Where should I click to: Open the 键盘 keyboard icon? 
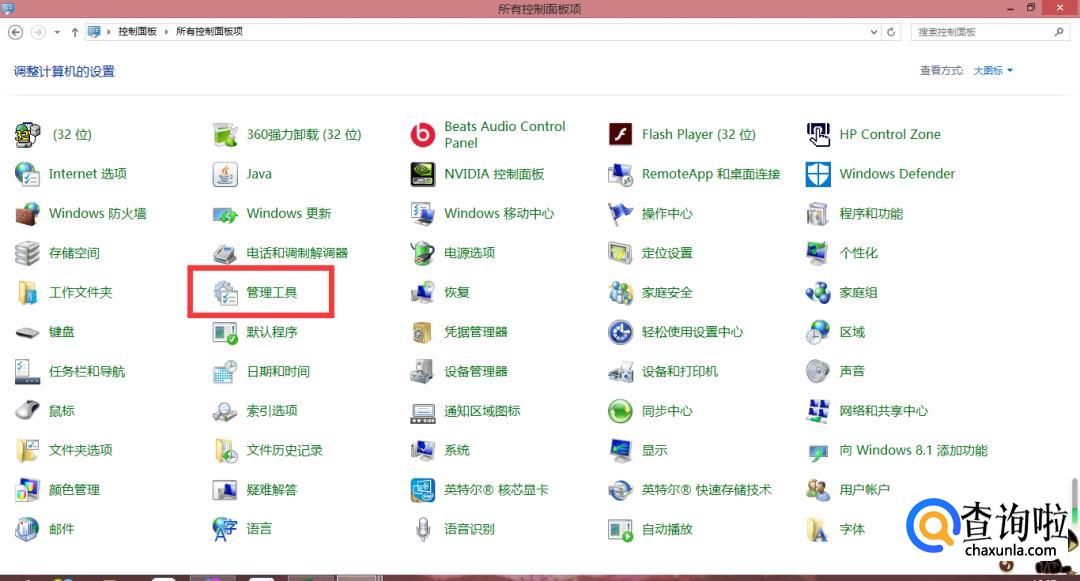tap(27, 332)
